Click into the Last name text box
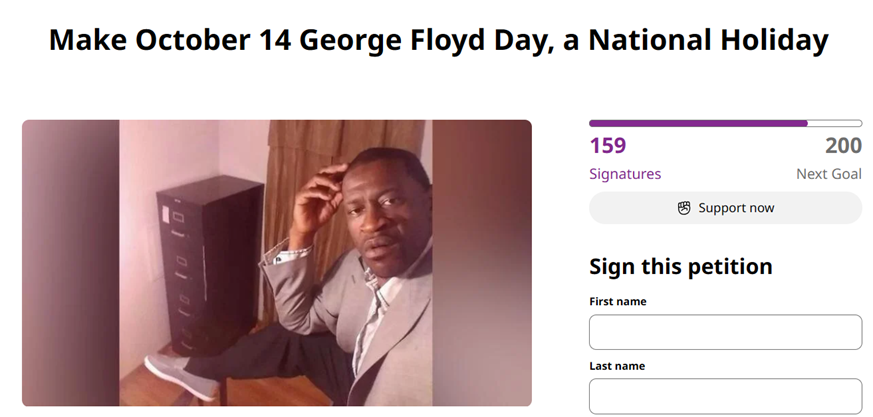 pos(725,396)
